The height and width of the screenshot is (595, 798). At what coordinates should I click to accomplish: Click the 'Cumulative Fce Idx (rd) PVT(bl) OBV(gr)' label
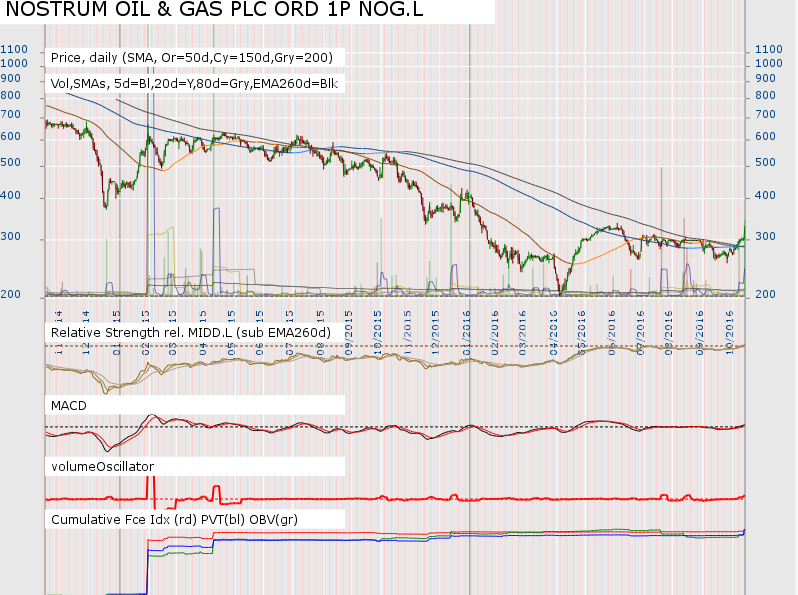(x=175, y=520)
